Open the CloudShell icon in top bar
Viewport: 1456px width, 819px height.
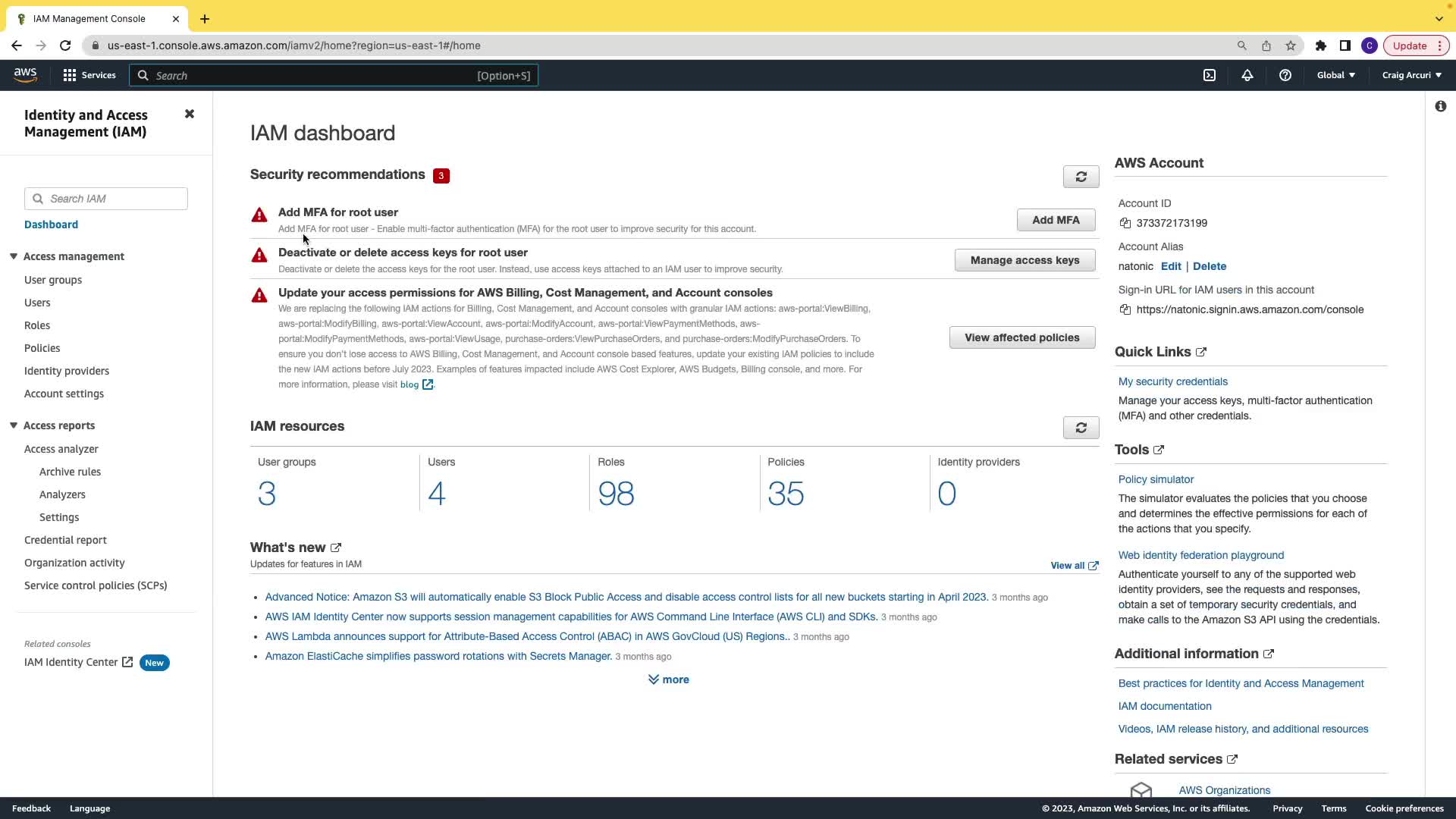pos(1210,75)
